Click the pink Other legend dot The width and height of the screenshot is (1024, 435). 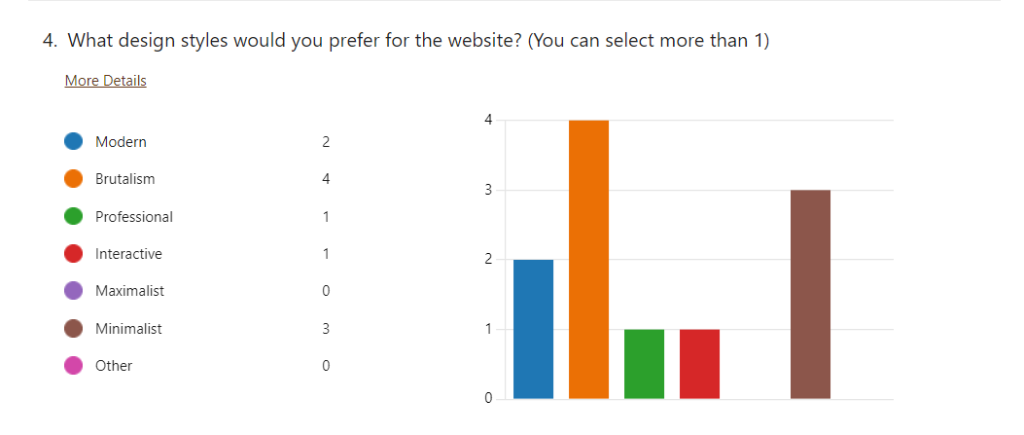[73, 366]
